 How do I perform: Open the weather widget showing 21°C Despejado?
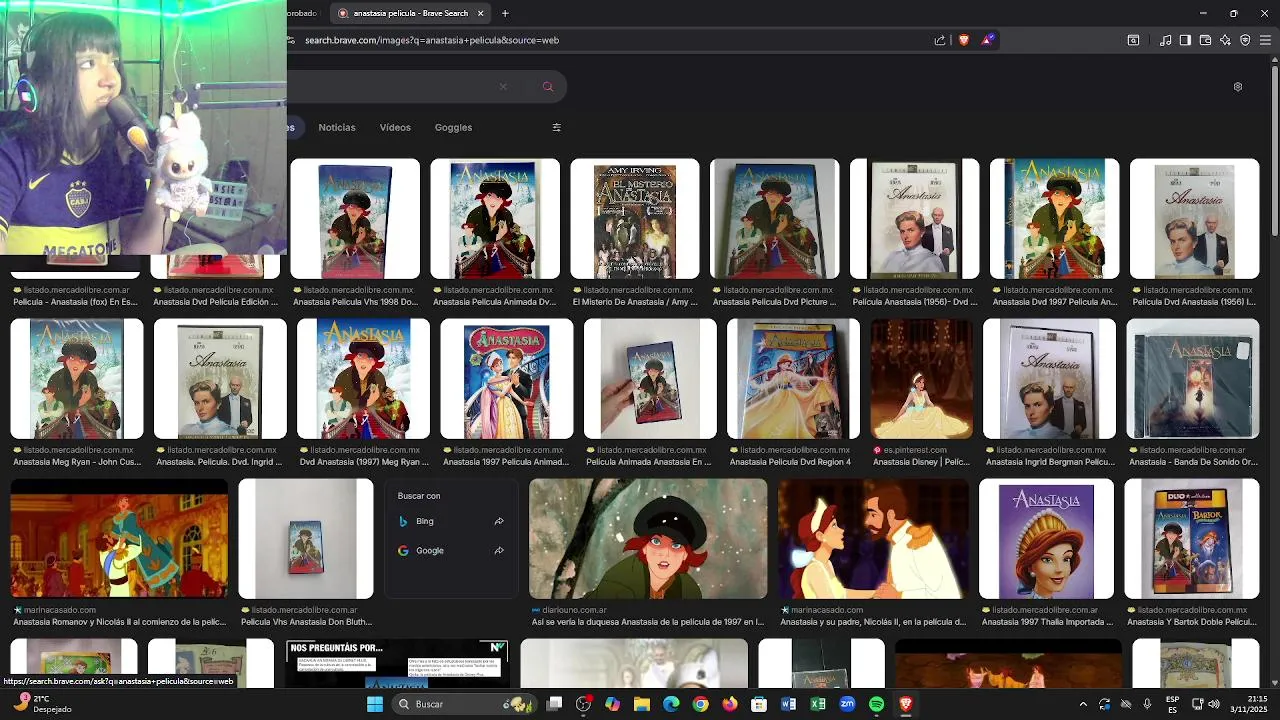tap(40, 704)
